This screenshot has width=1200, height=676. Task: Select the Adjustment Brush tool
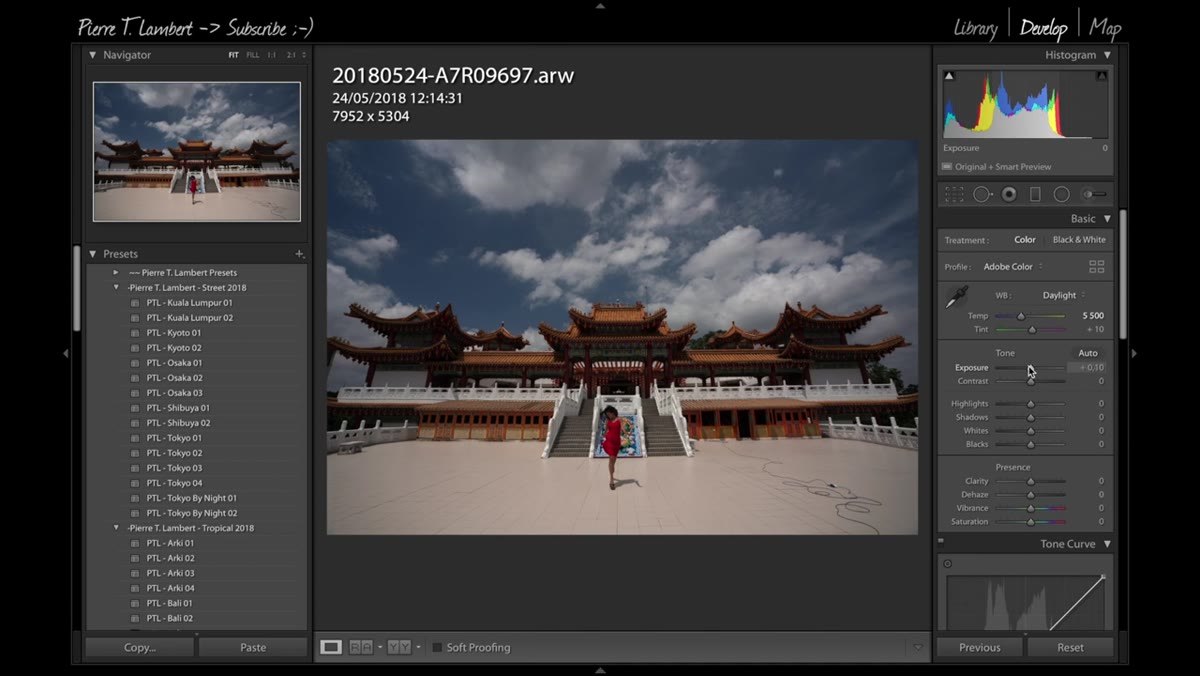coord(1095,194)
